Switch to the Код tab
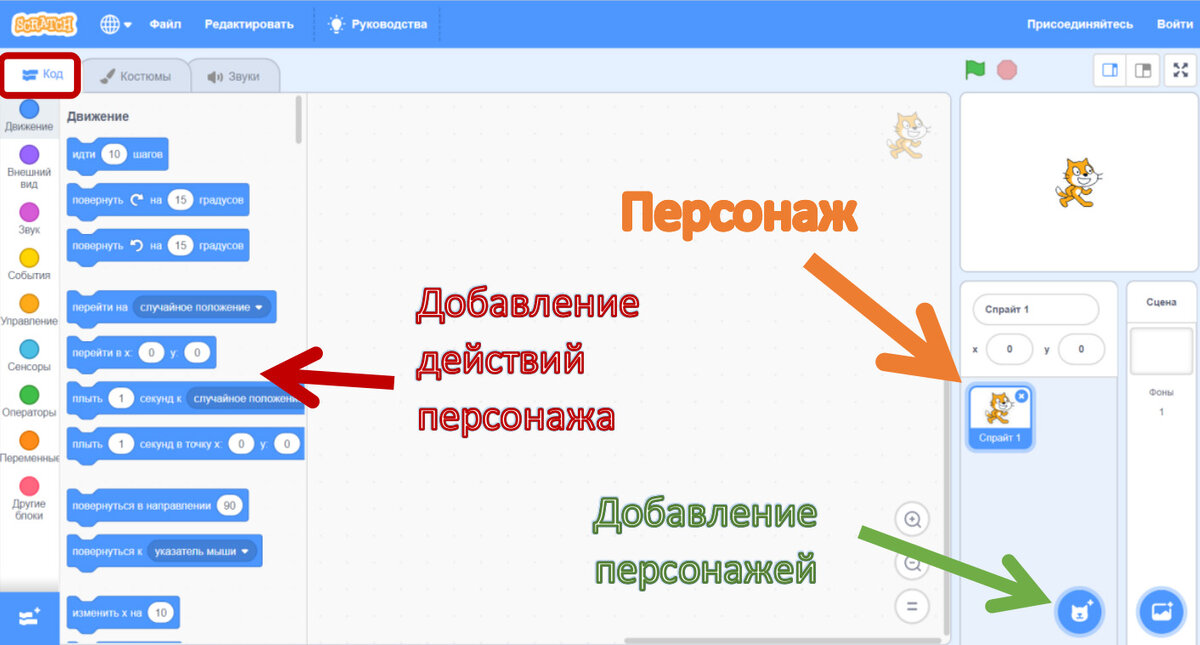This screenshot has width=1200, height=645. coord(41,74)
